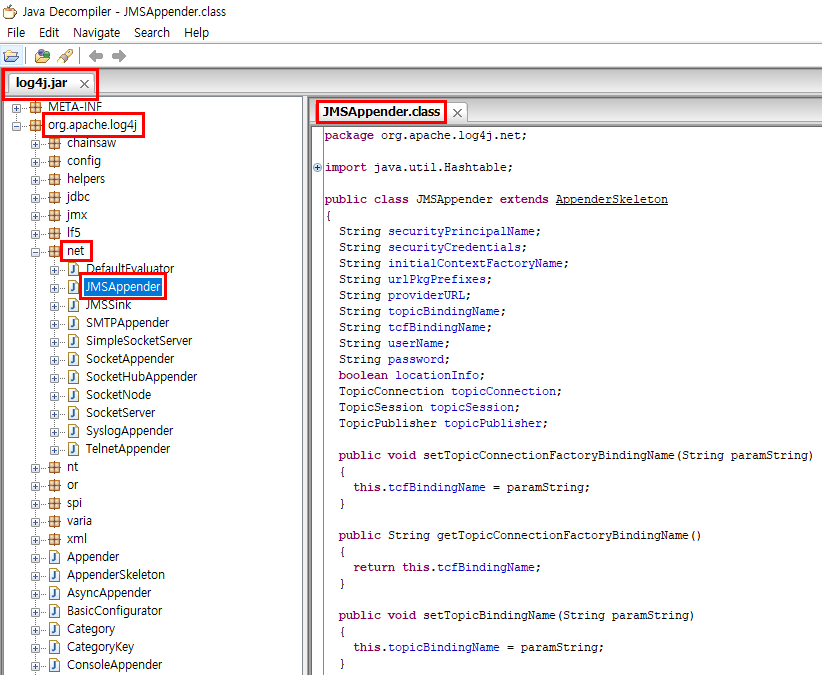Click the package icon beside nt
Viewport: 822px width, 675px height.
point(55,467)
